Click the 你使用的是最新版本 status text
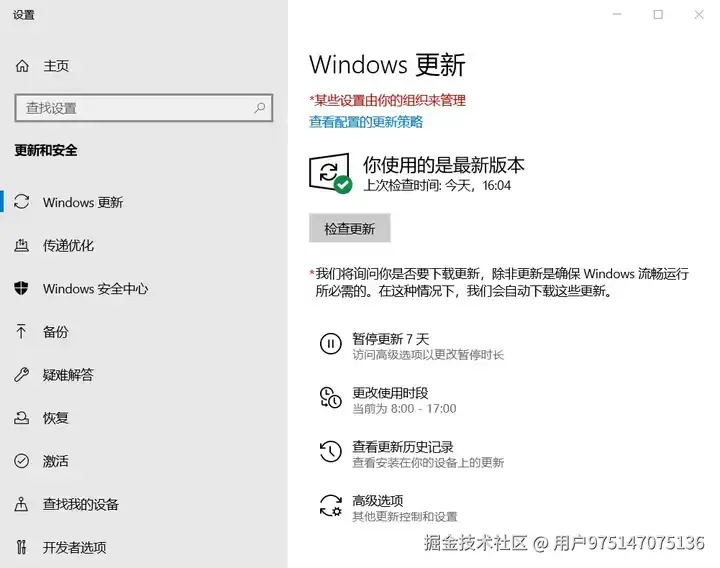Screen dimensions: 720x568 point(444,165)
